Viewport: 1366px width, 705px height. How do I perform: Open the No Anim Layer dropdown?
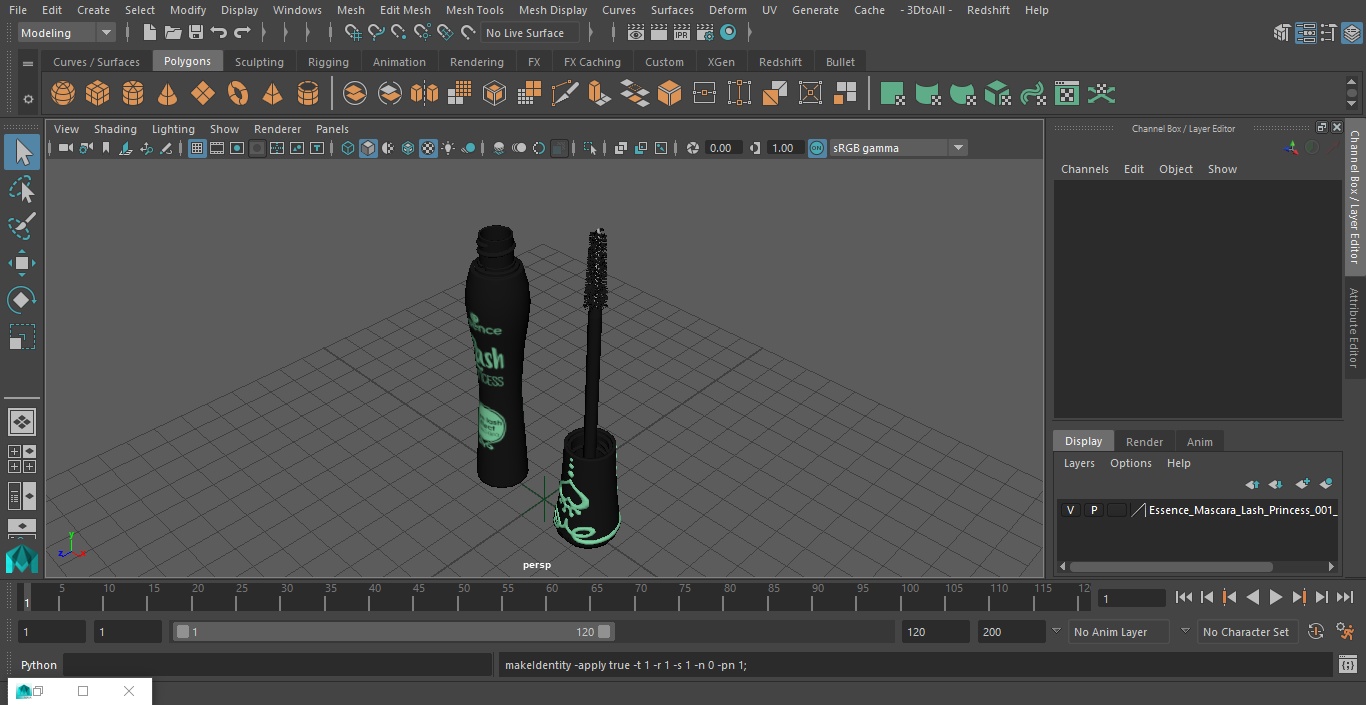pyautogui.click(x=1120, y=632)
